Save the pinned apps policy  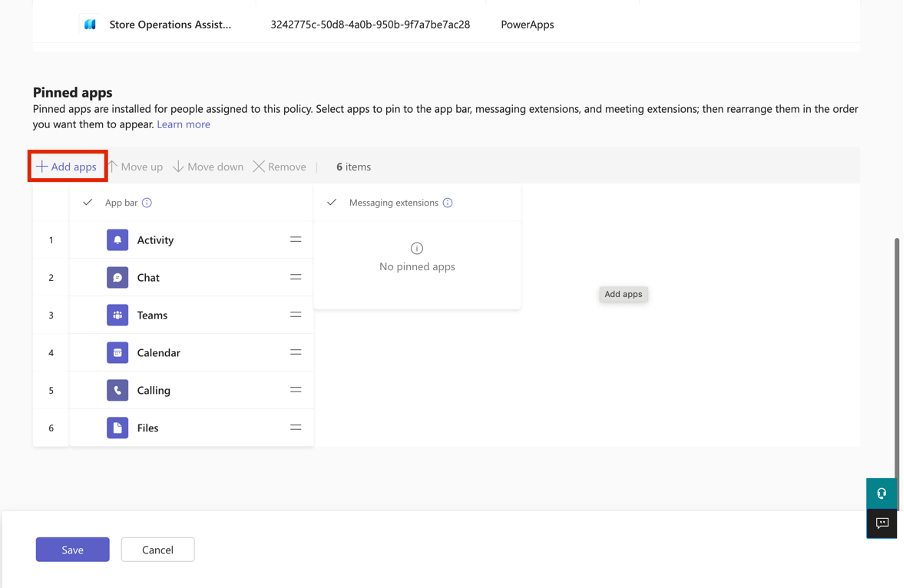(72, 549)
